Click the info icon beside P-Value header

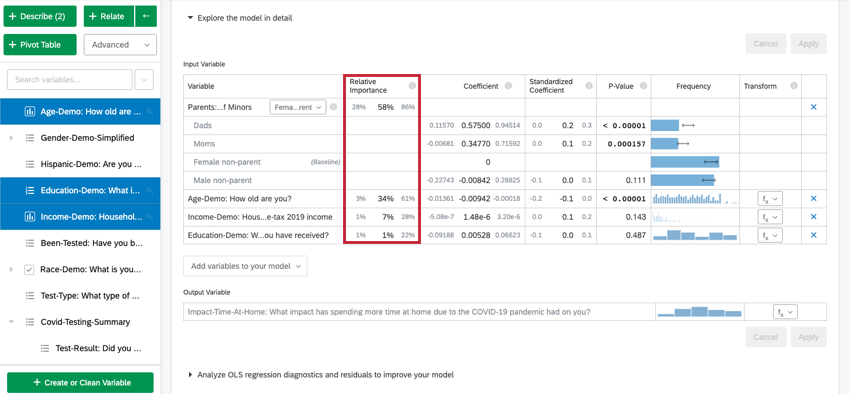643,86
